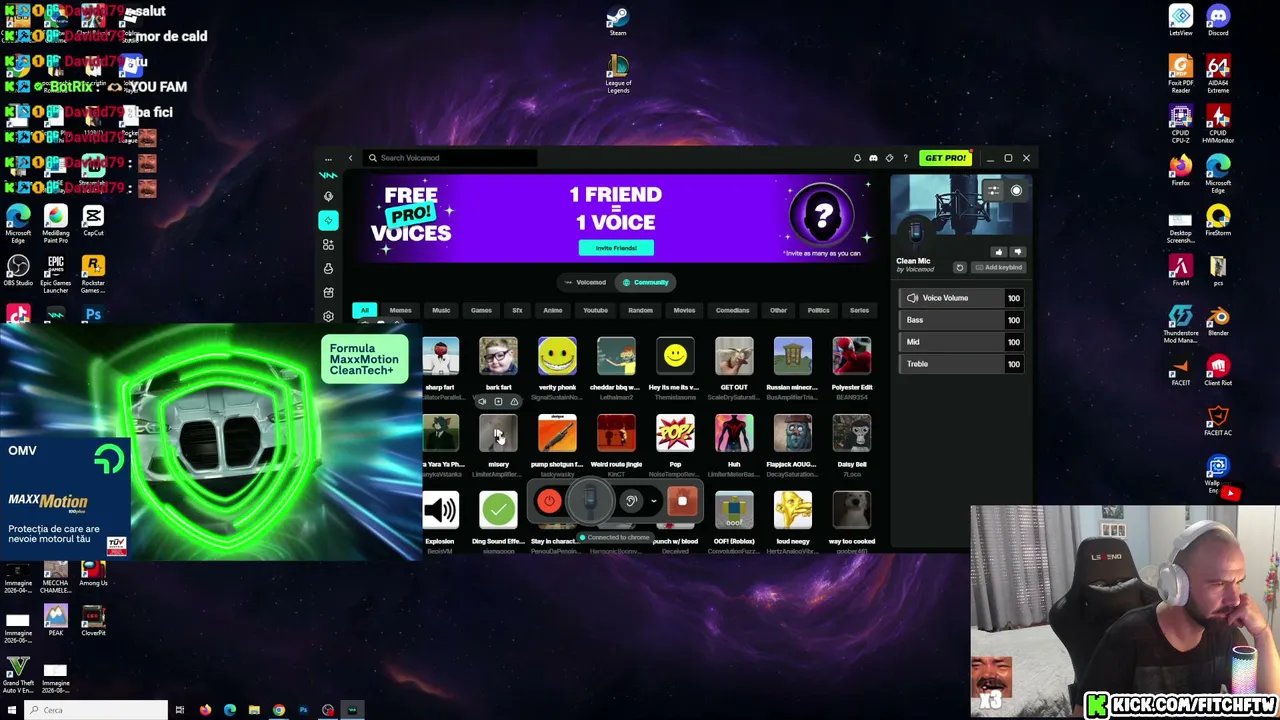Select the Movies category filter
1280x720 pixels.
[684, 310]
